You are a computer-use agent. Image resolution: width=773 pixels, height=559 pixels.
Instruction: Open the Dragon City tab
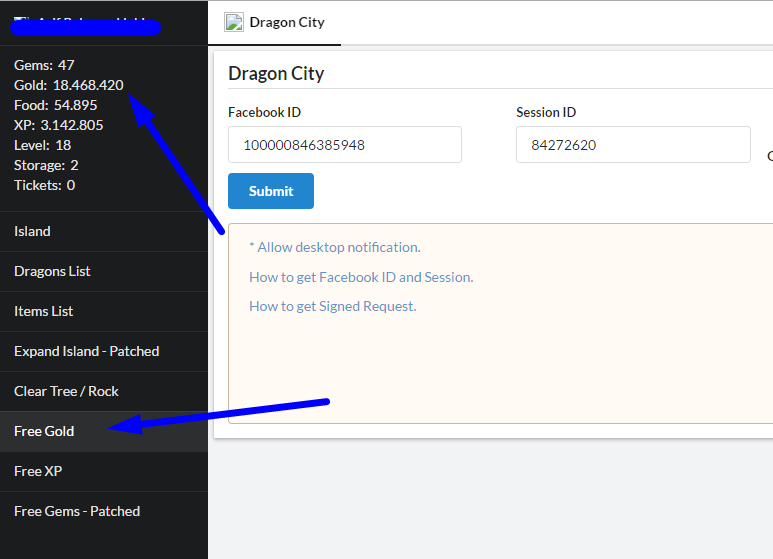click(275, 23)
